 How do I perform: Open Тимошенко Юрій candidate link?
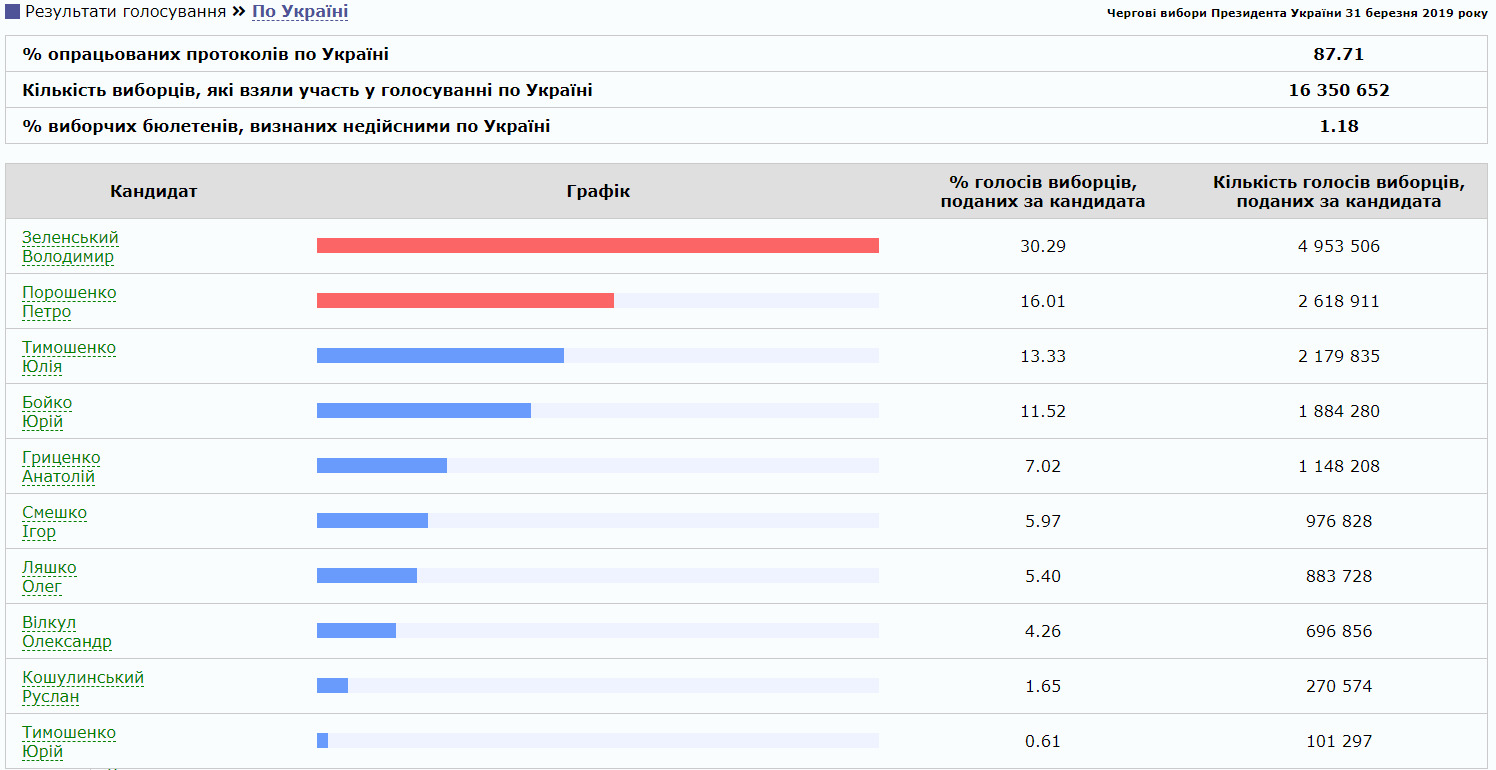click(x=69, y=742)
